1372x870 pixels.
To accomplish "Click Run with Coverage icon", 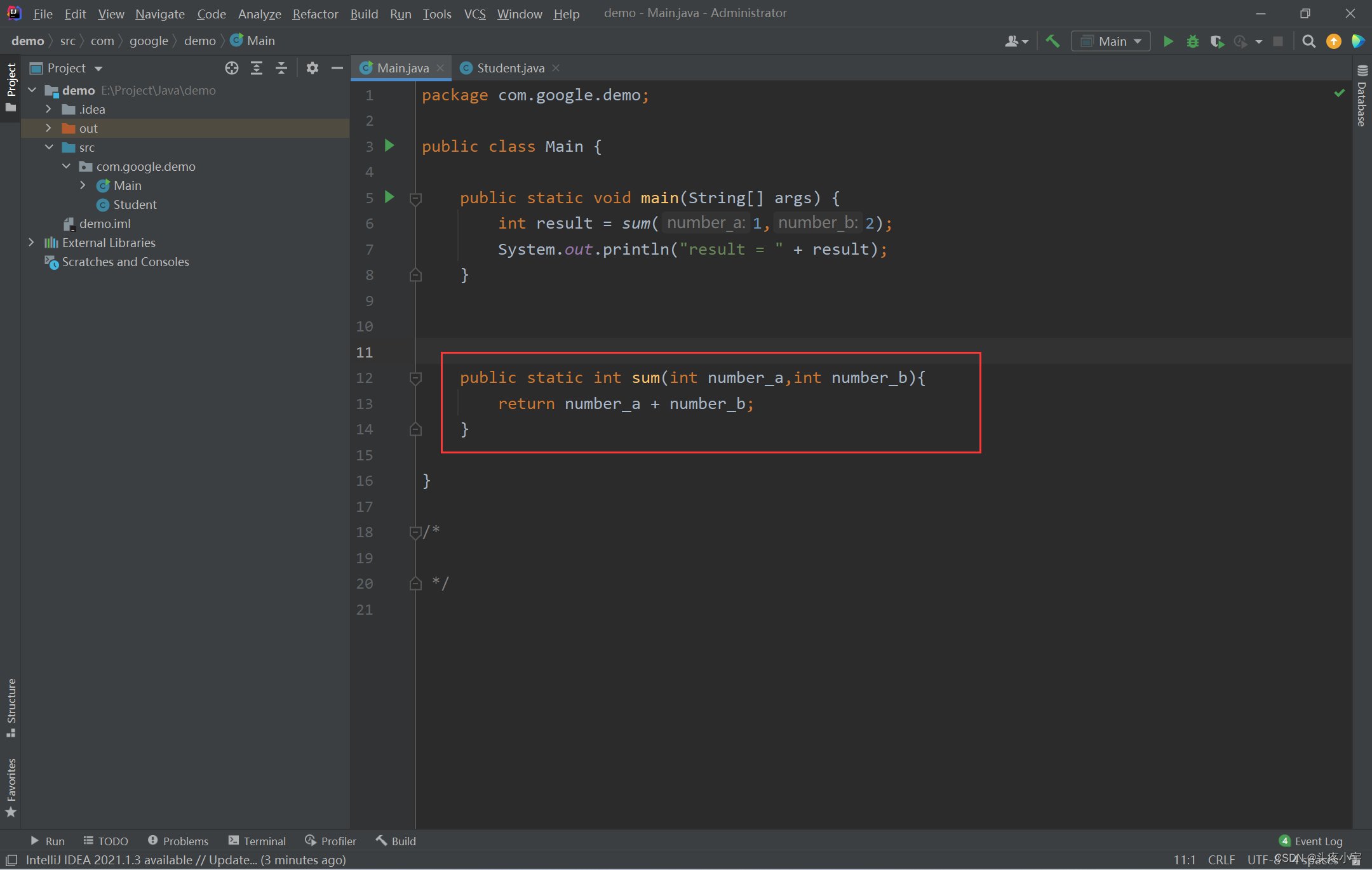I will [x=1216, y=41].
